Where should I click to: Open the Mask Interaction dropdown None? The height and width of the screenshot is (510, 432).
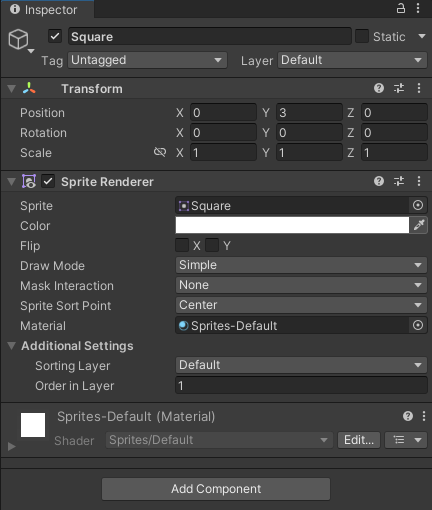(301, 285)
